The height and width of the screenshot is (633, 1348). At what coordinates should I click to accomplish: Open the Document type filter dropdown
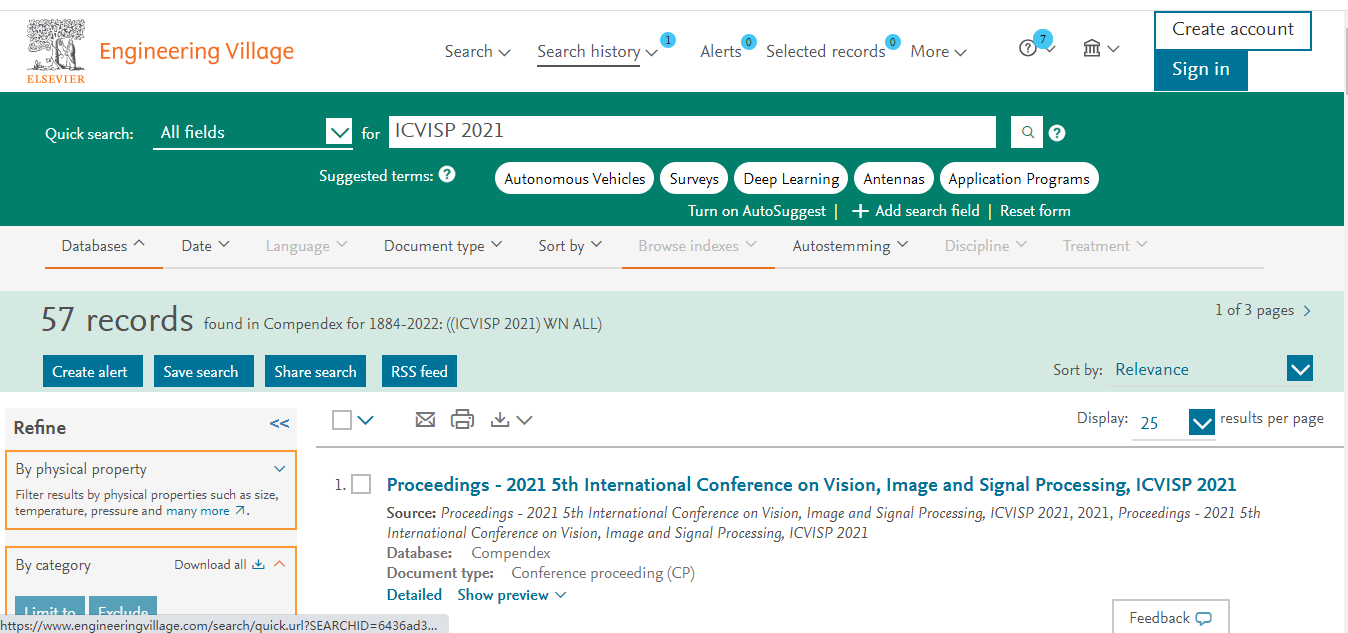click(443, 246)
